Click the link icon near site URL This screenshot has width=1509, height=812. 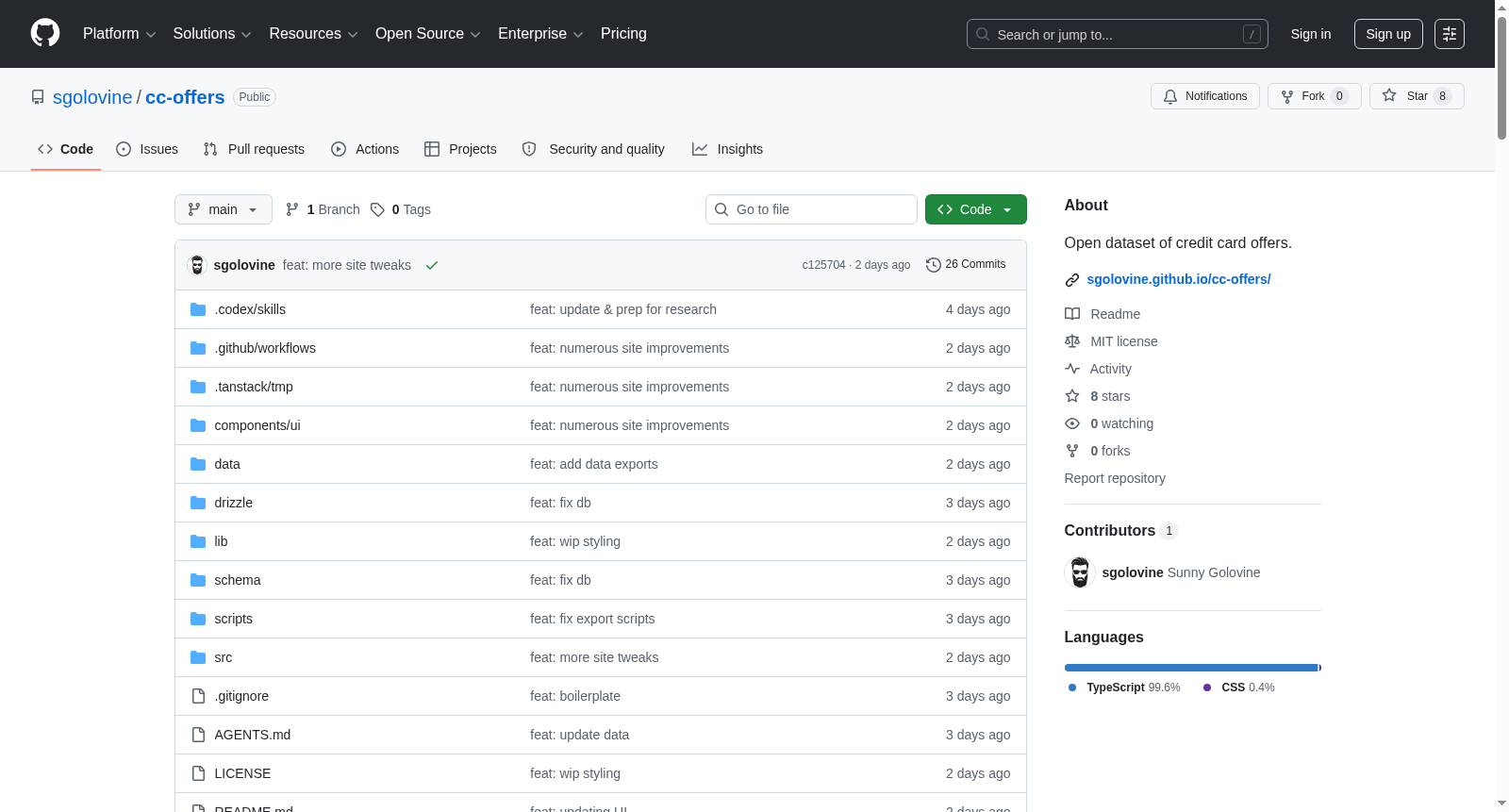point(1072,280)
